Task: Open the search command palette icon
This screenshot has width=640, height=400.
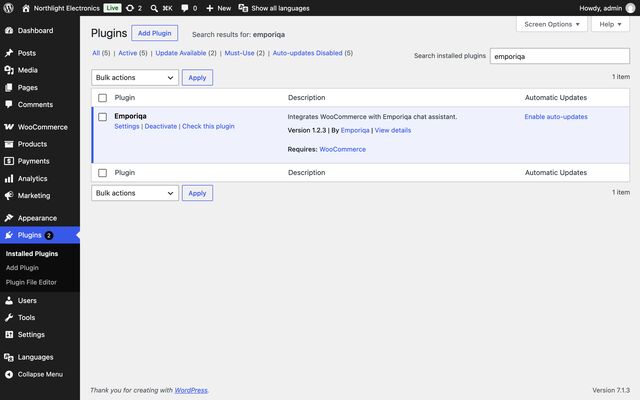Action: pyautogui.click(x=154, y=8)
